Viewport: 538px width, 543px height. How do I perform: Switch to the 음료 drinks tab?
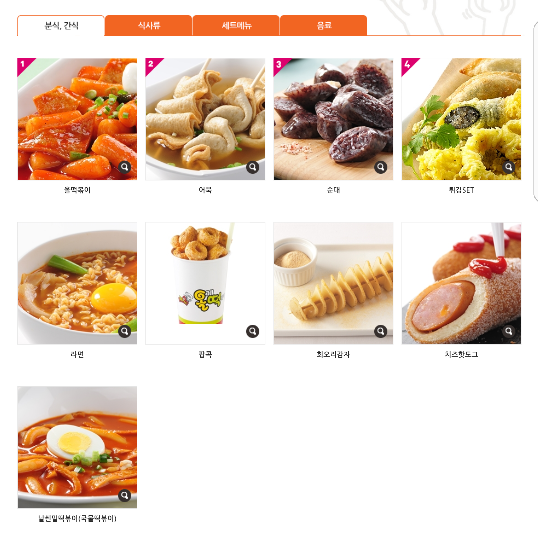point(323,25)
